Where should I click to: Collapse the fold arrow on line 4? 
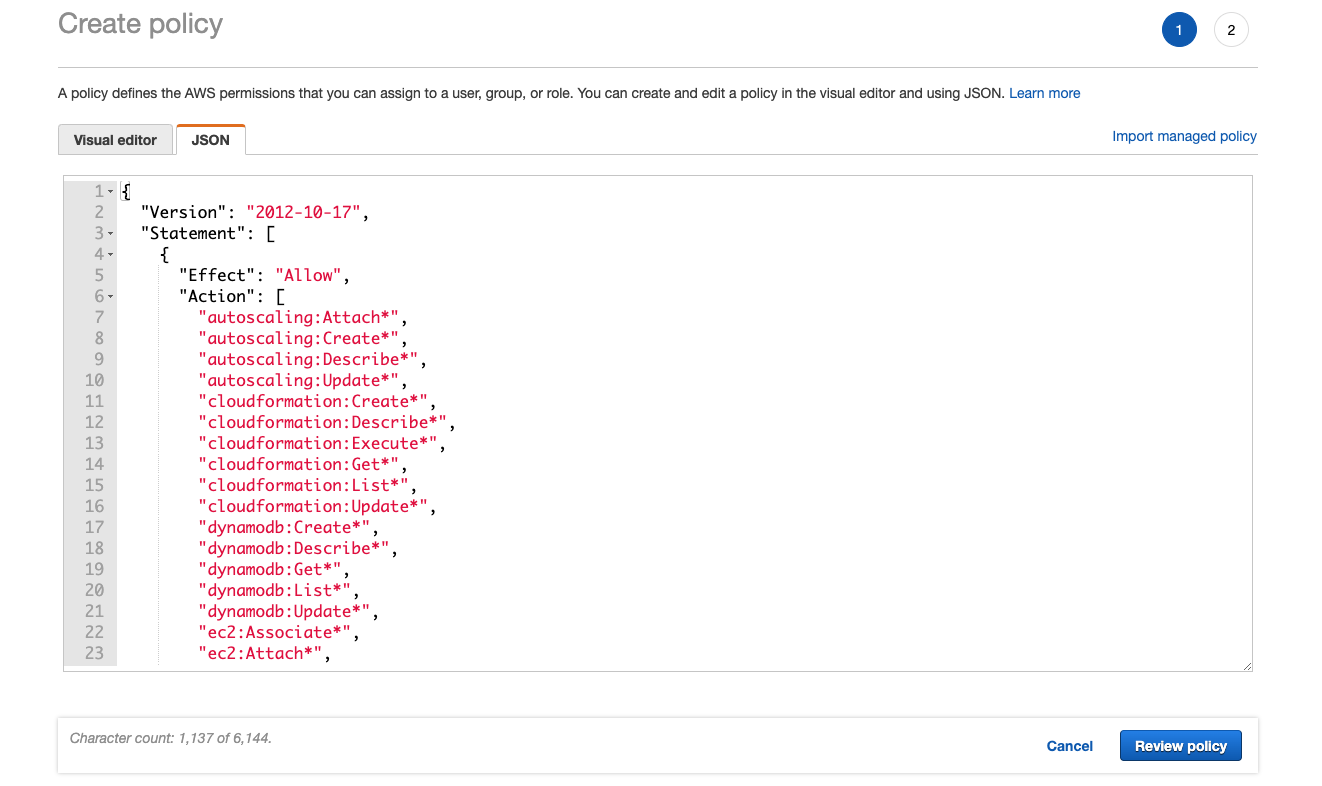pyautogui.click(x=110, y=254)
